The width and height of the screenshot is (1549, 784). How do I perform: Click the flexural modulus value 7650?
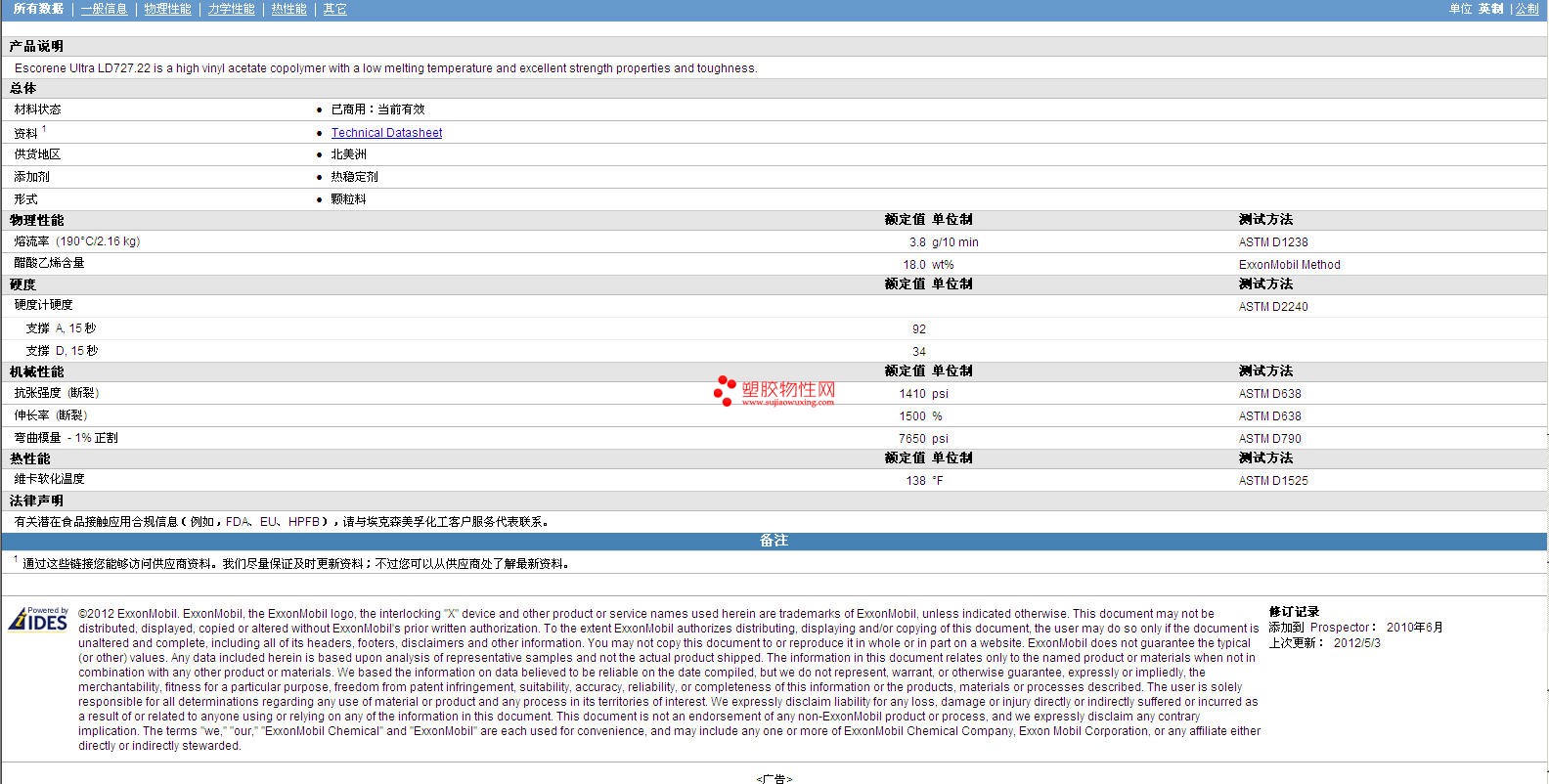[912, 439]
